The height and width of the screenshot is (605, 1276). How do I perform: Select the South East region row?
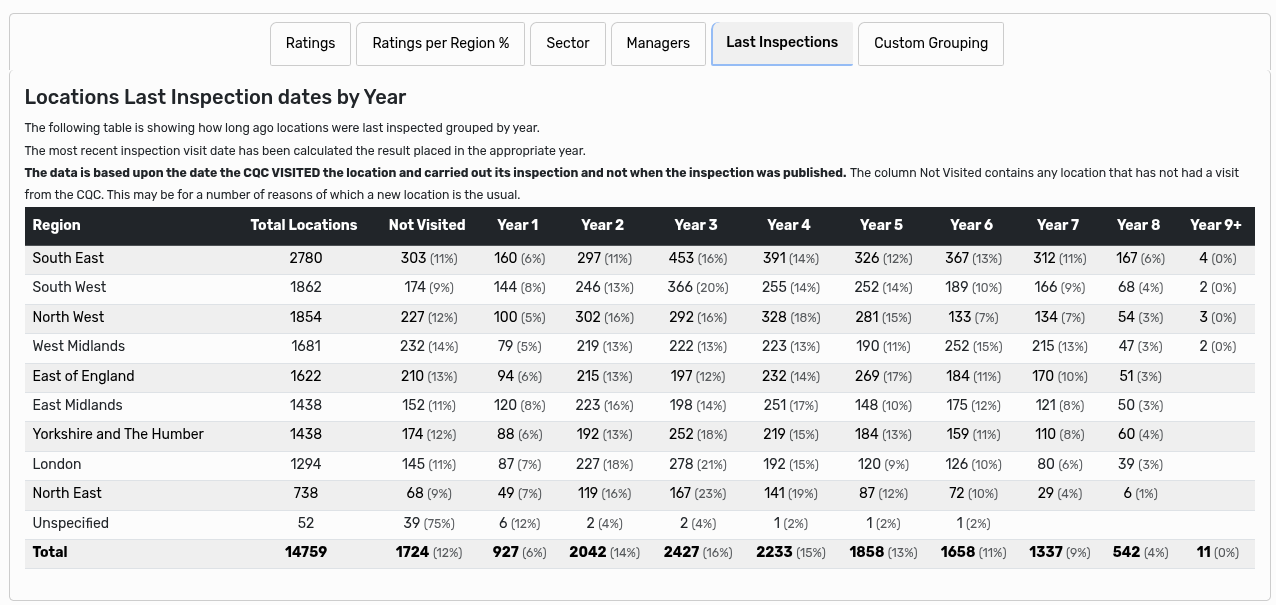point(68,258)
